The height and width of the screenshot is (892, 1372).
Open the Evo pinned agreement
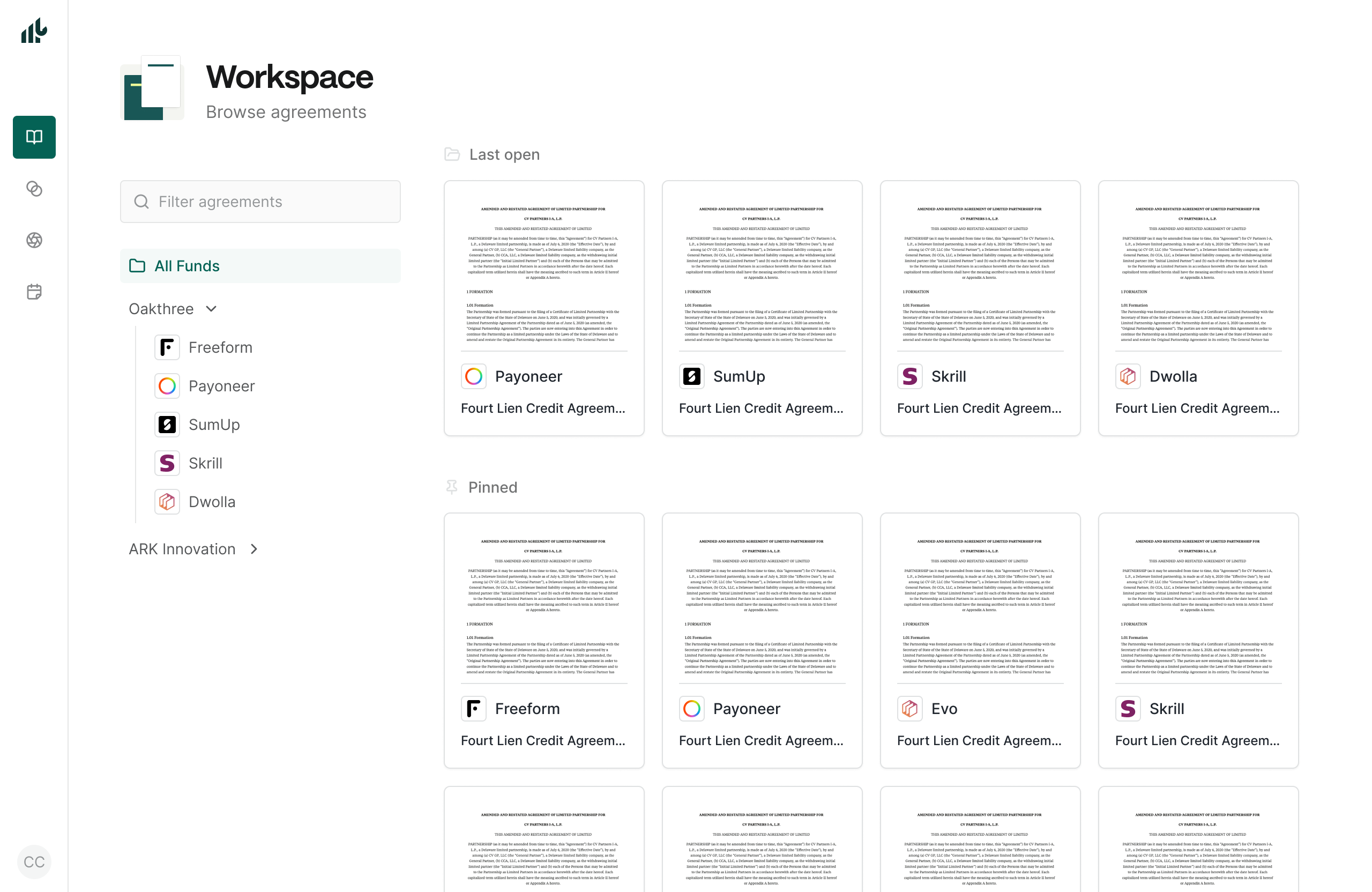tap(979, 640)
